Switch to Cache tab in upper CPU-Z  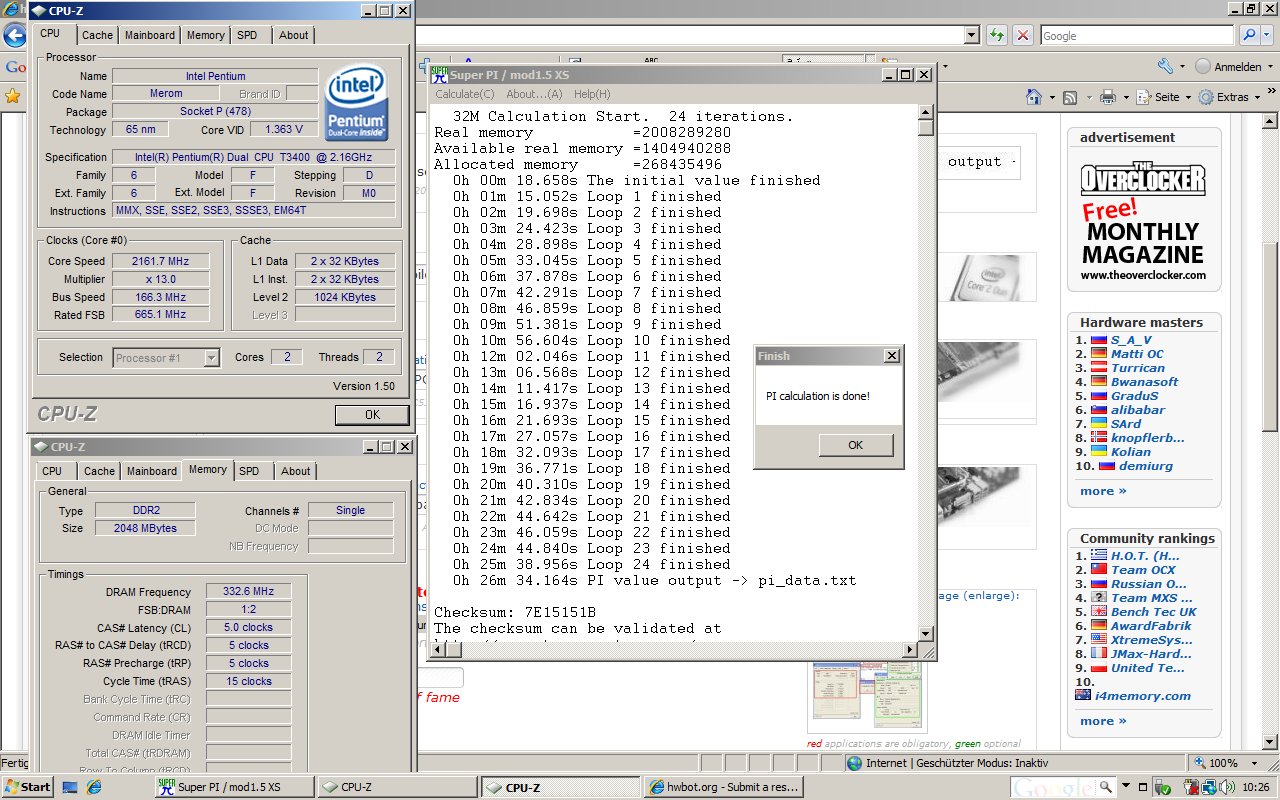98,35
